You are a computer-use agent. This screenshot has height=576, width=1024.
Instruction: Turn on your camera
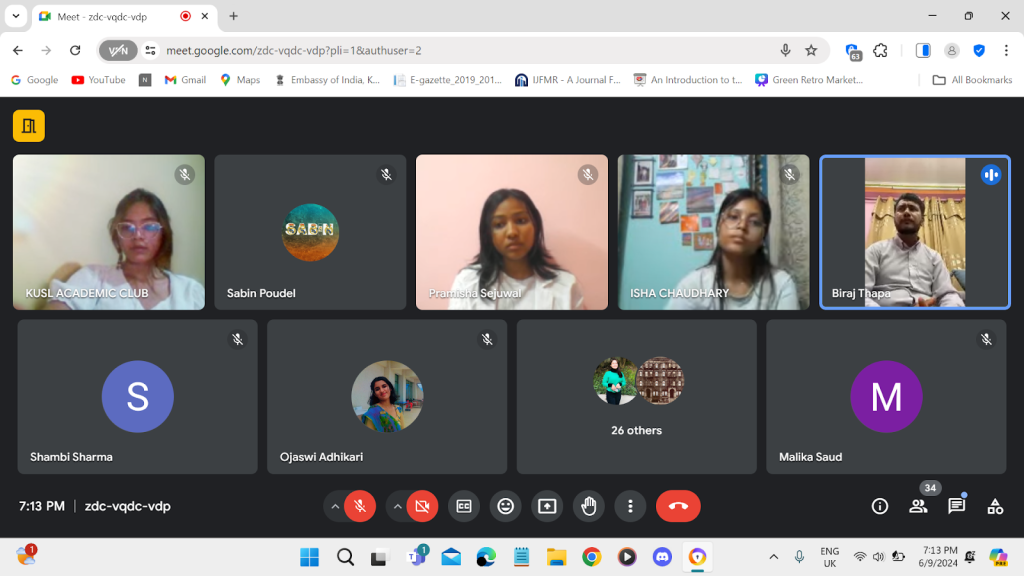pos(422,506)
